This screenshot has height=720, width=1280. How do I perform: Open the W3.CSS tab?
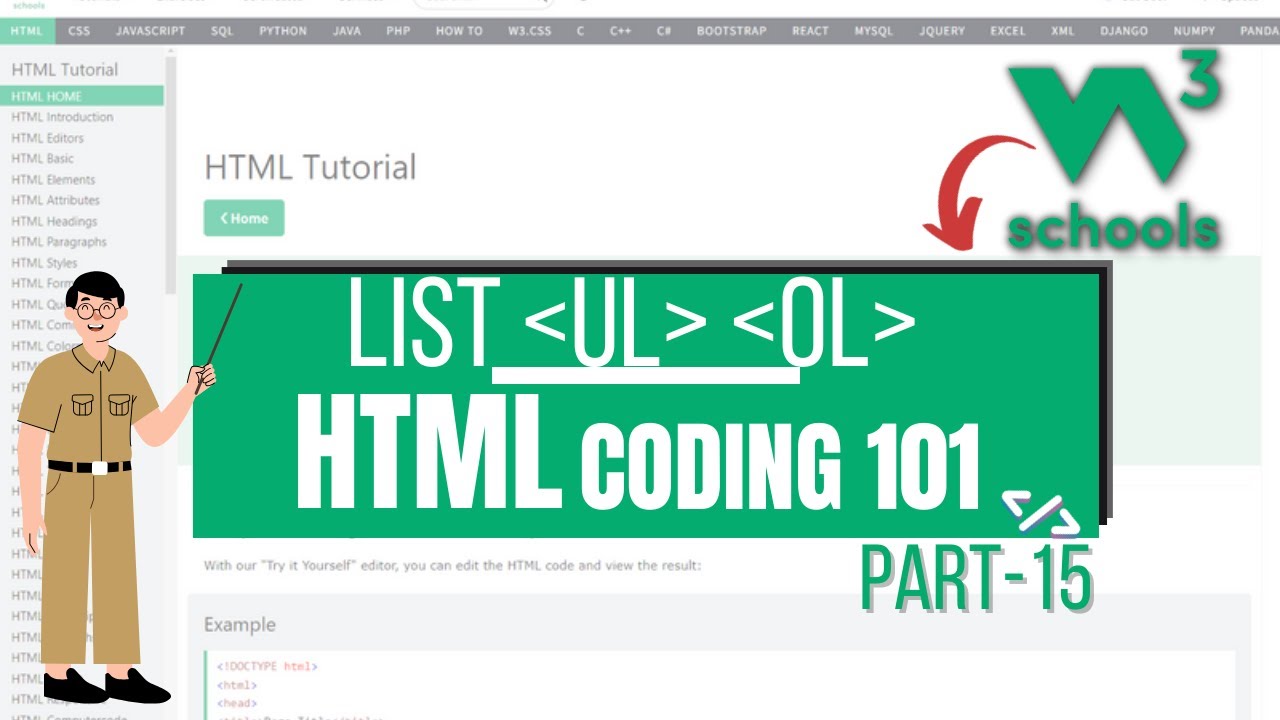pos(529,31)
